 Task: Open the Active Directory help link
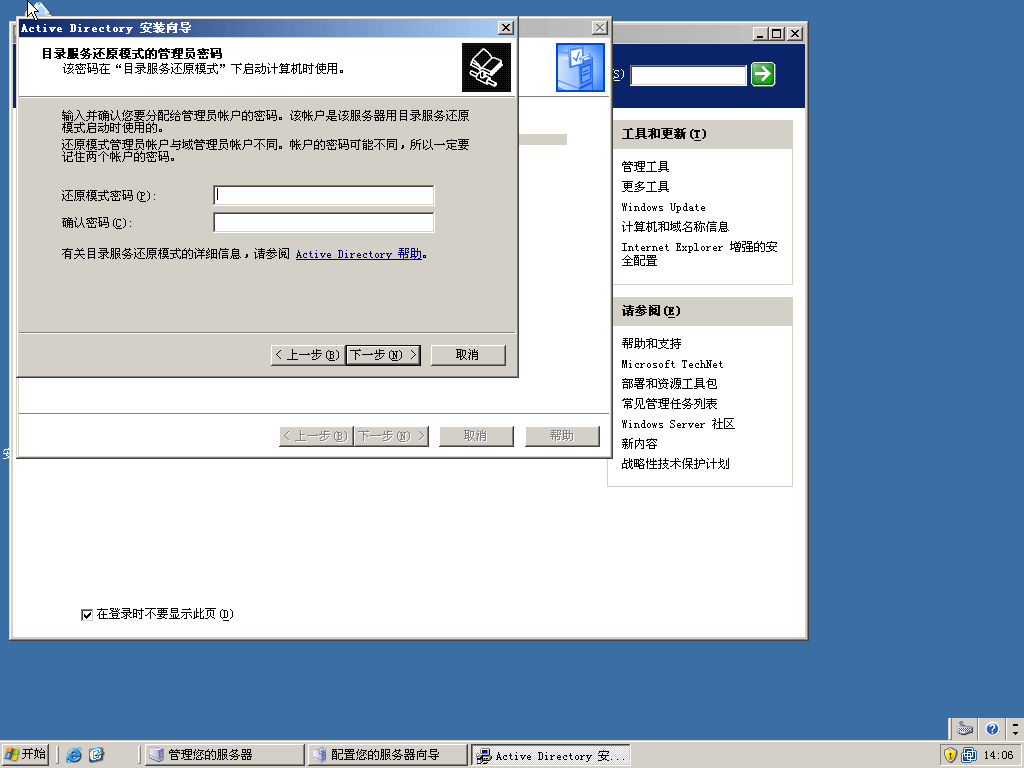pos(358,254)
